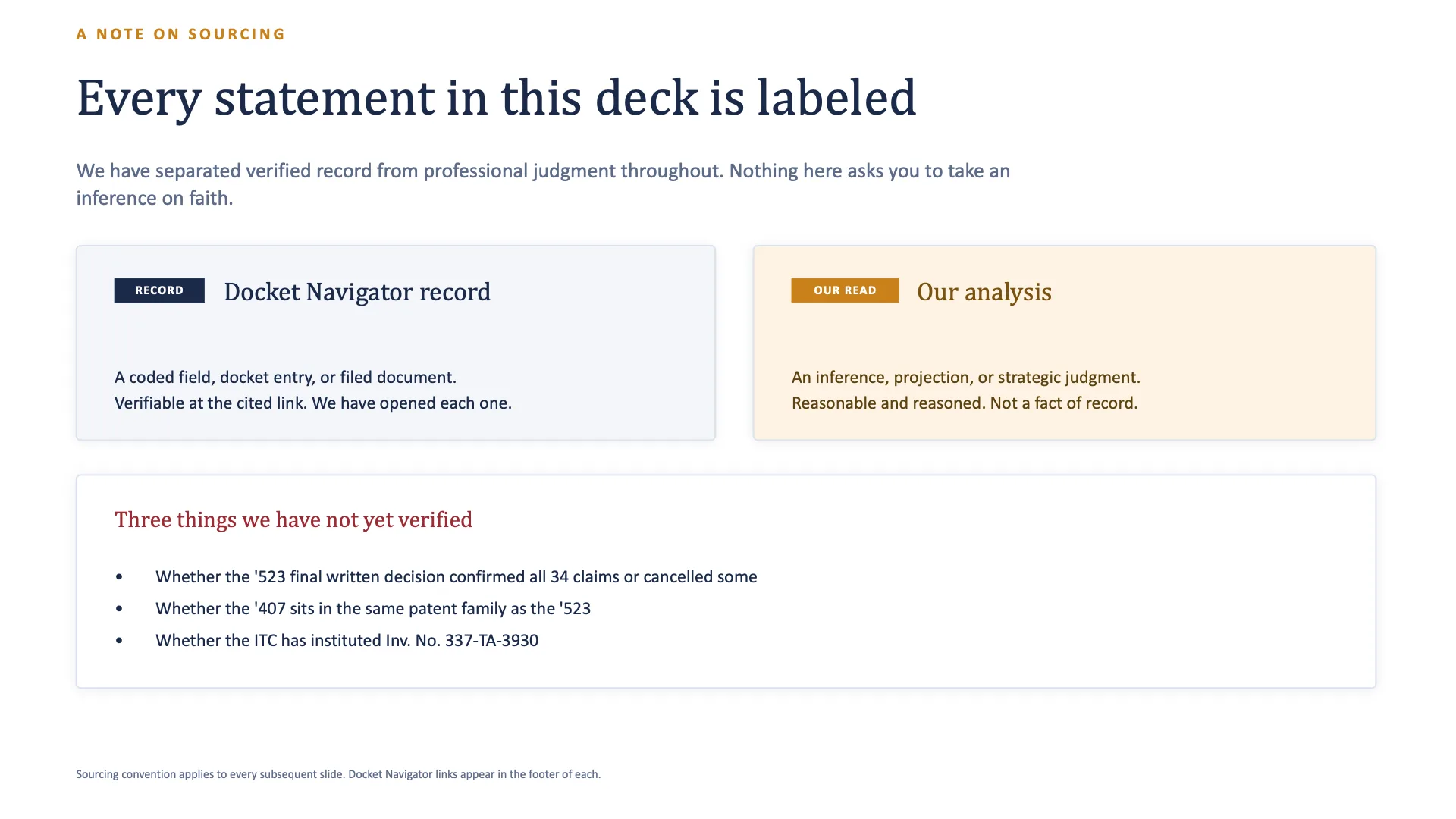Click the bullet about ITC Inv. No. 337-TA-3930
Viewport: 1456px width, 819px height.
click(347, 640)
